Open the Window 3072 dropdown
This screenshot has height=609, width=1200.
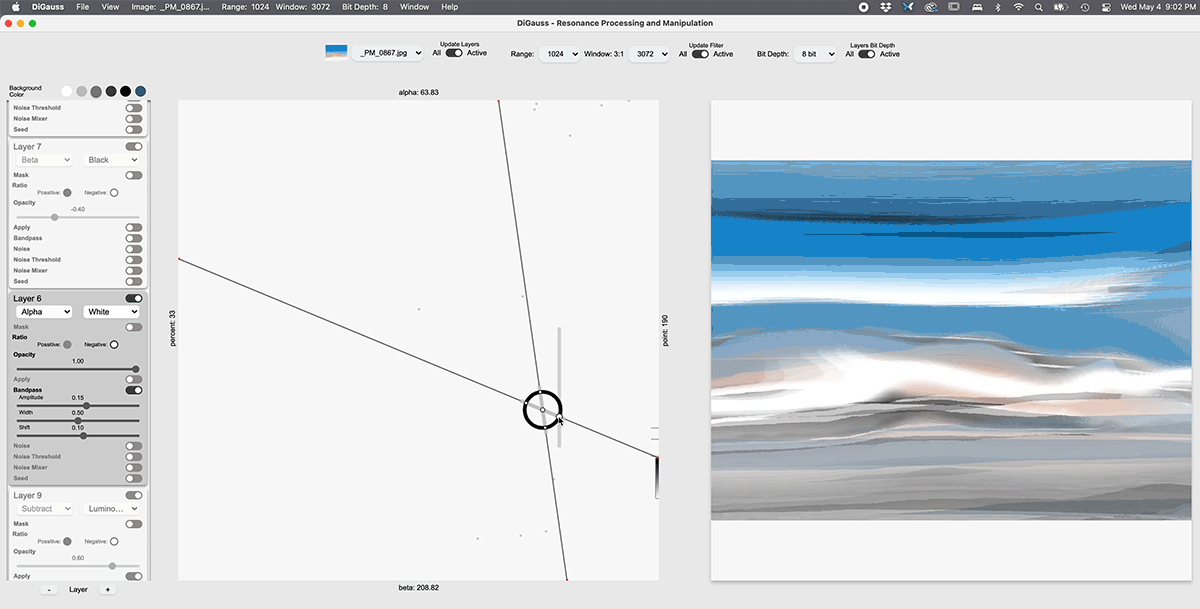point(650,53)
